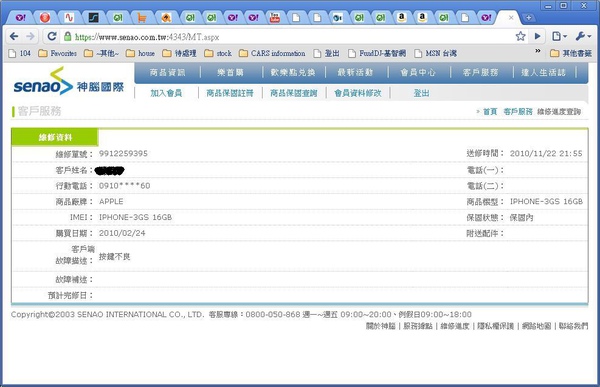Click the 聯絡我們 footer link

573,326
